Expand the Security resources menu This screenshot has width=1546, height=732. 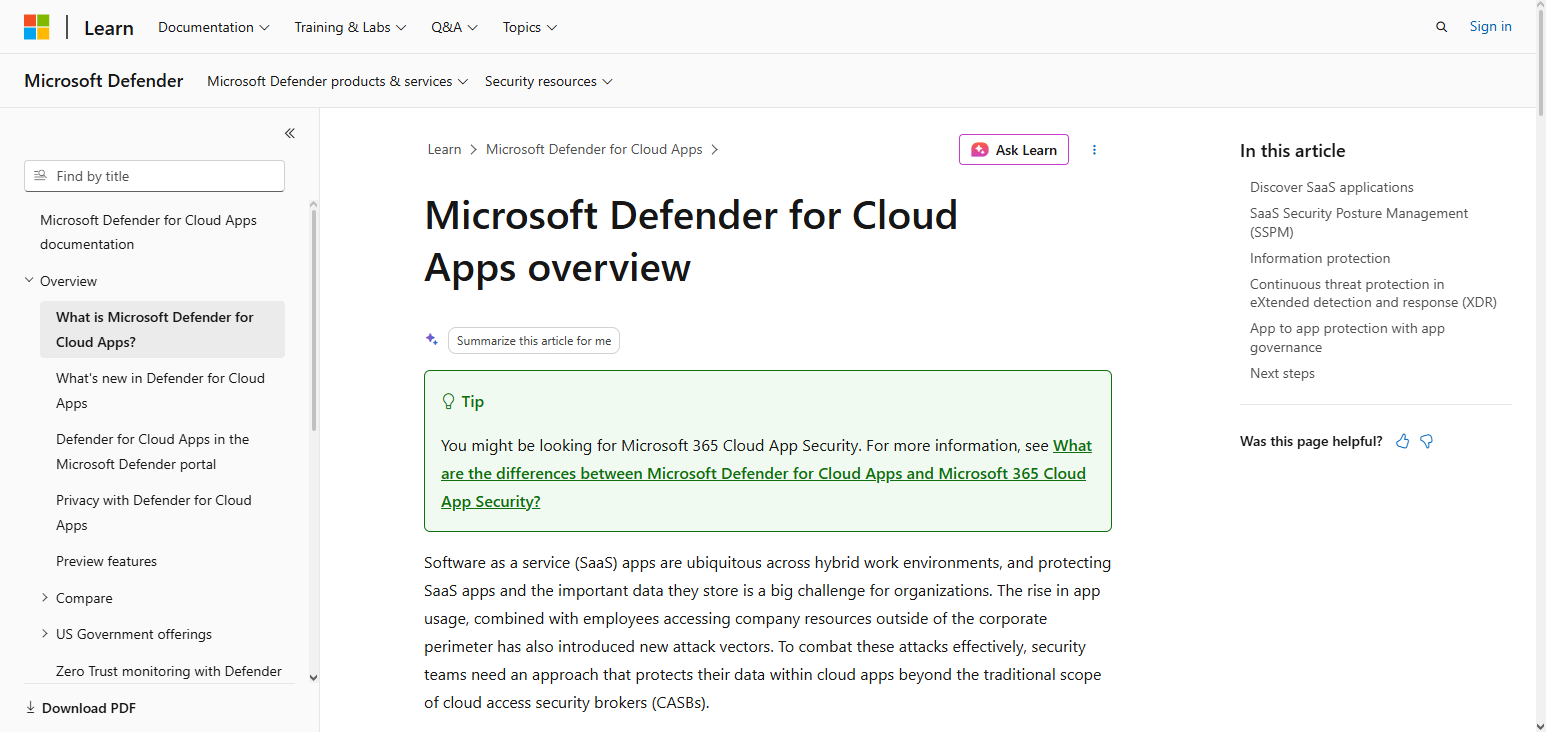click(549, 81)
